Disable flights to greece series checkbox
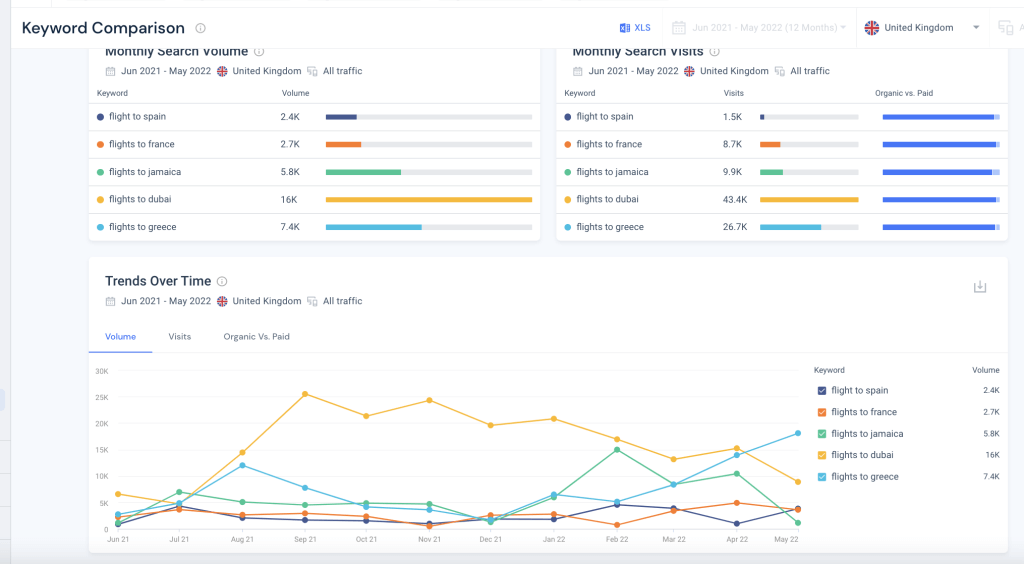Image resolution: width=1024 pixels, height=564 pixels. tap(822, 477)
